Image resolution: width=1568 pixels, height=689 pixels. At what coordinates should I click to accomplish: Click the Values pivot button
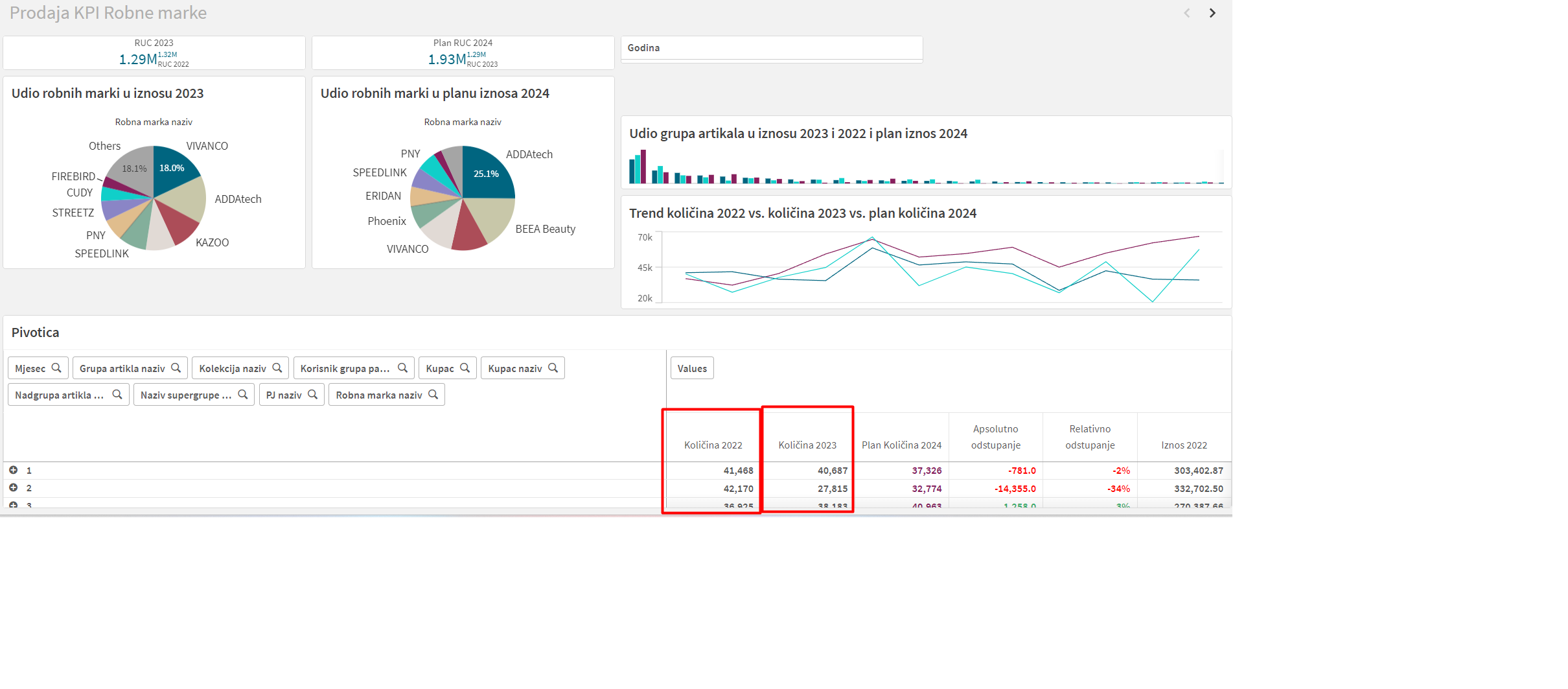(691, 368)
